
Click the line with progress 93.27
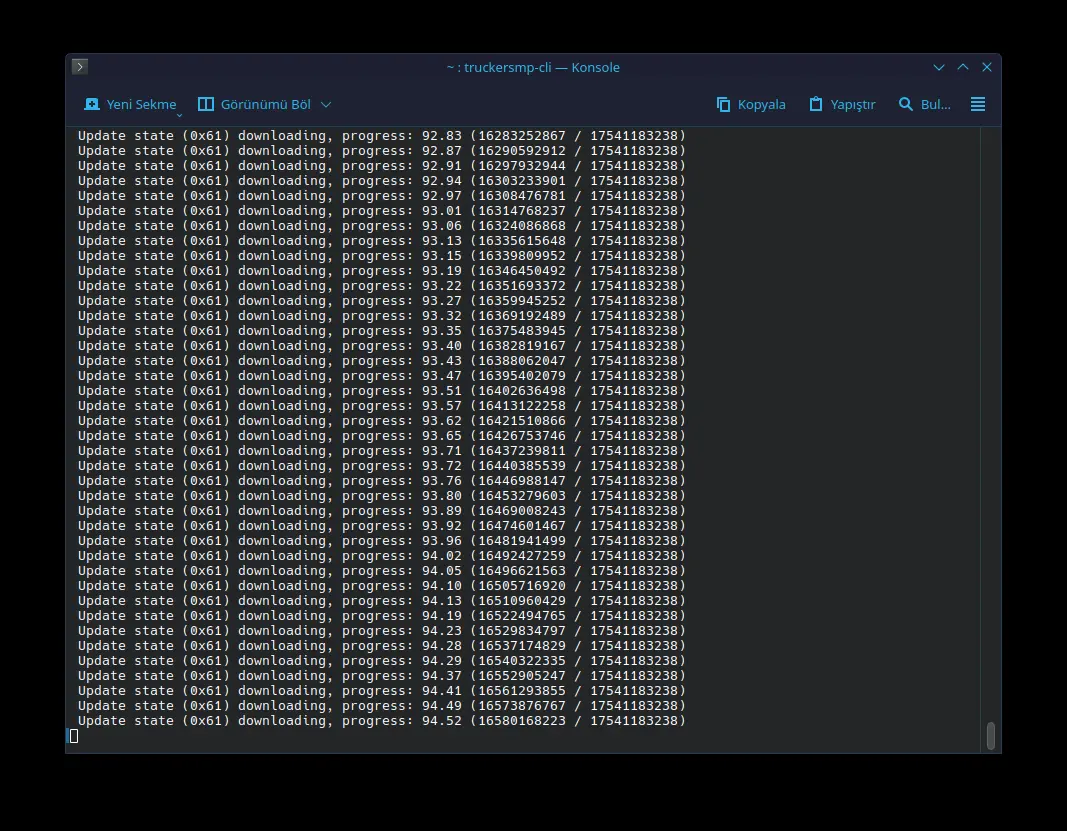click(x=382, y=300)
